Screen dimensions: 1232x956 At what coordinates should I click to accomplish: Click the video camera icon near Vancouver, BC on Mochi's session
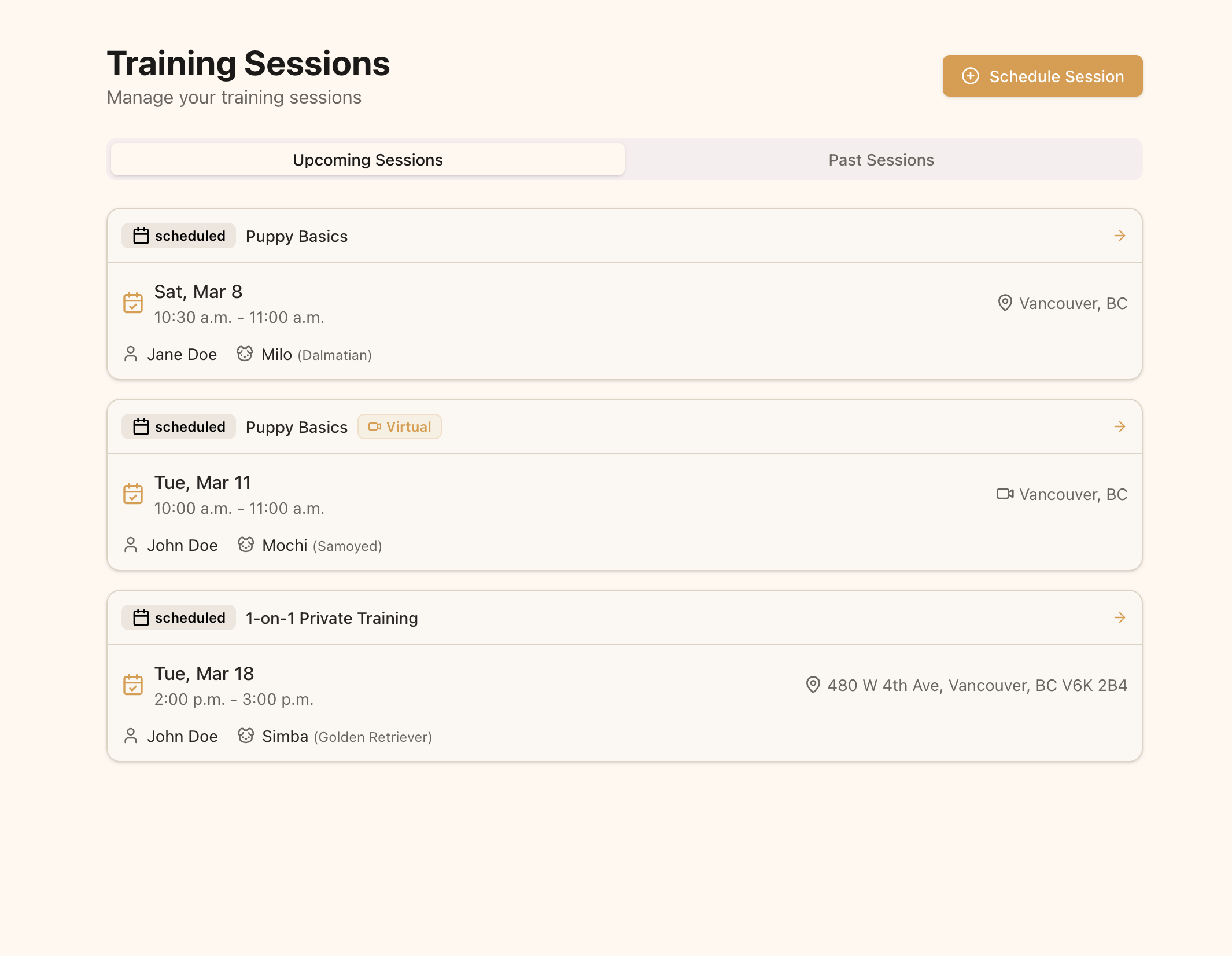pyautogui.click(x=1004, y=494)
